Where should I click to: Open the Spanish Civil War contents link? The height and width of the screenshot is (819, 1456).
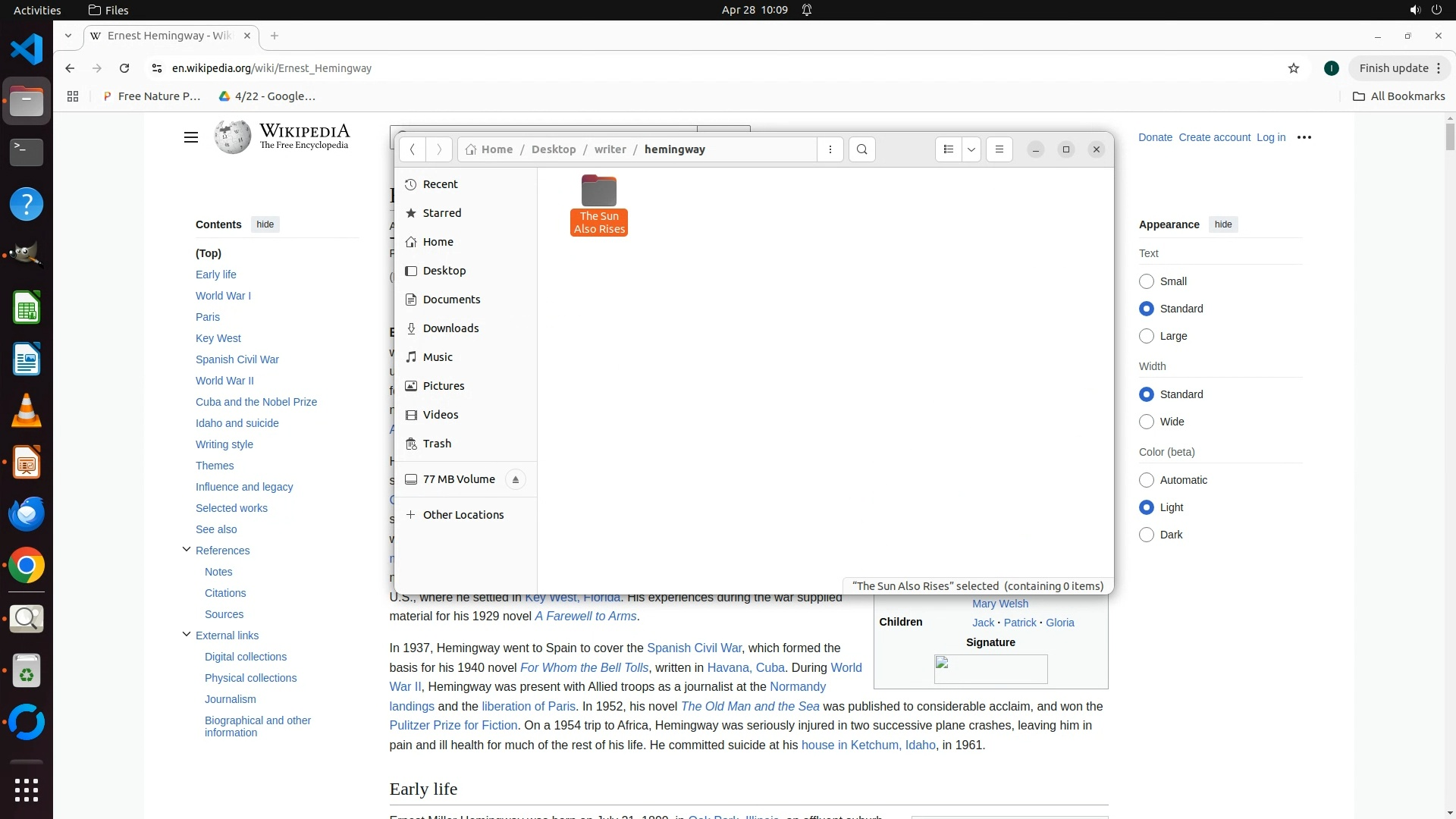[237, 359]
